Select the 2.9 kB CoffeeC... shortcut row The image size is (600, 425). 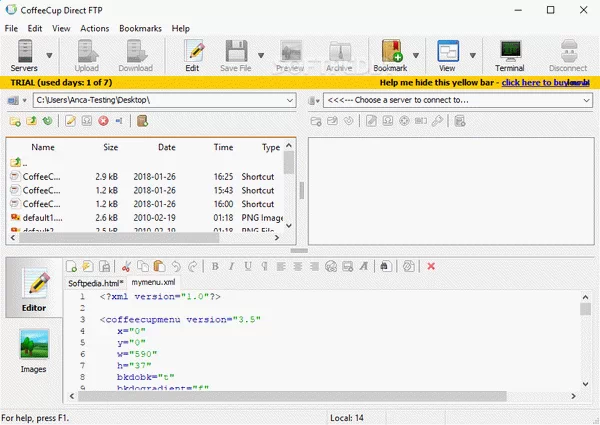point(145,177)
